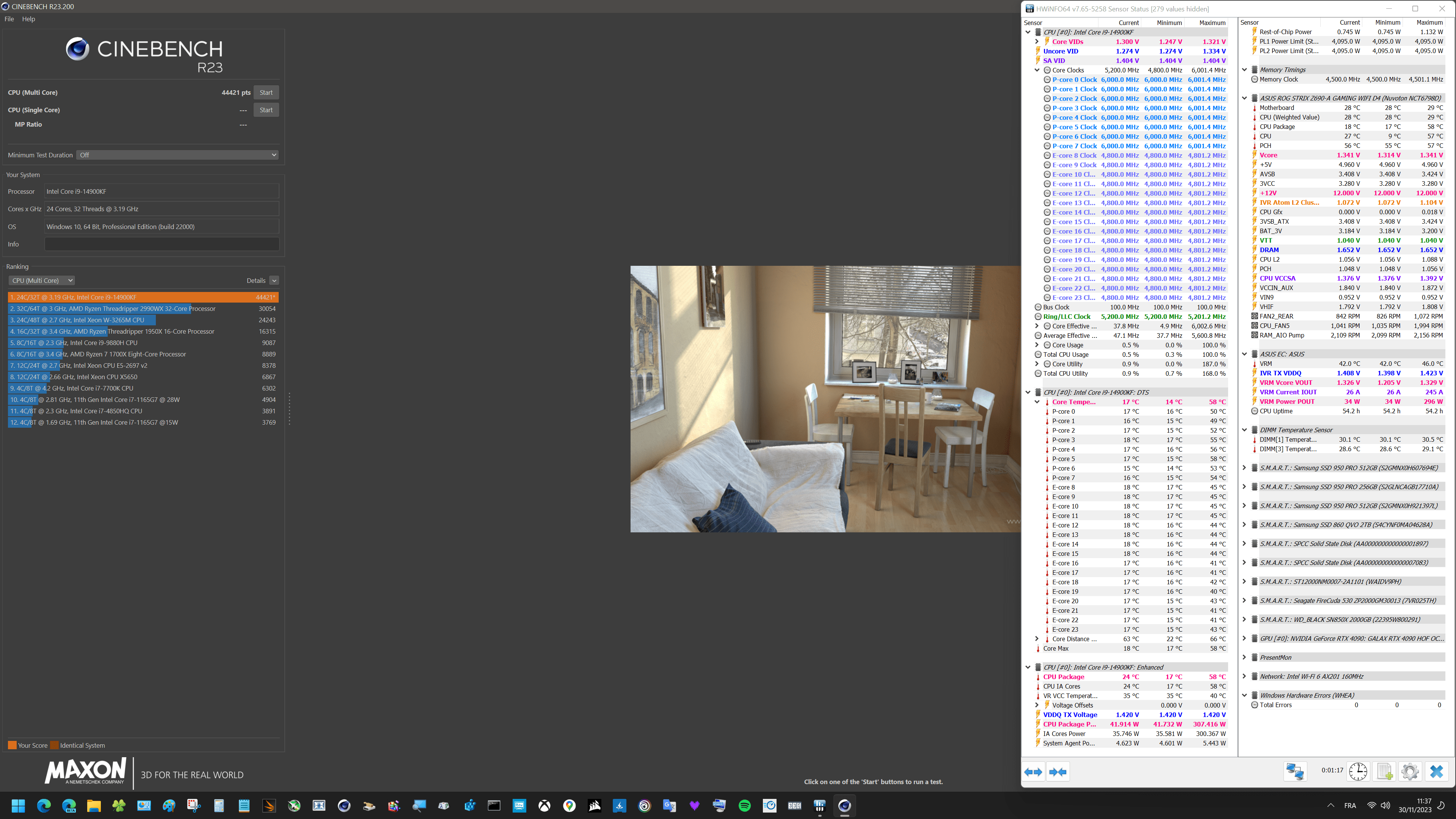Open Xbox app from taskbar
Image resolution: width=1456 pixels, height=819 pixels.
(544, 806)
